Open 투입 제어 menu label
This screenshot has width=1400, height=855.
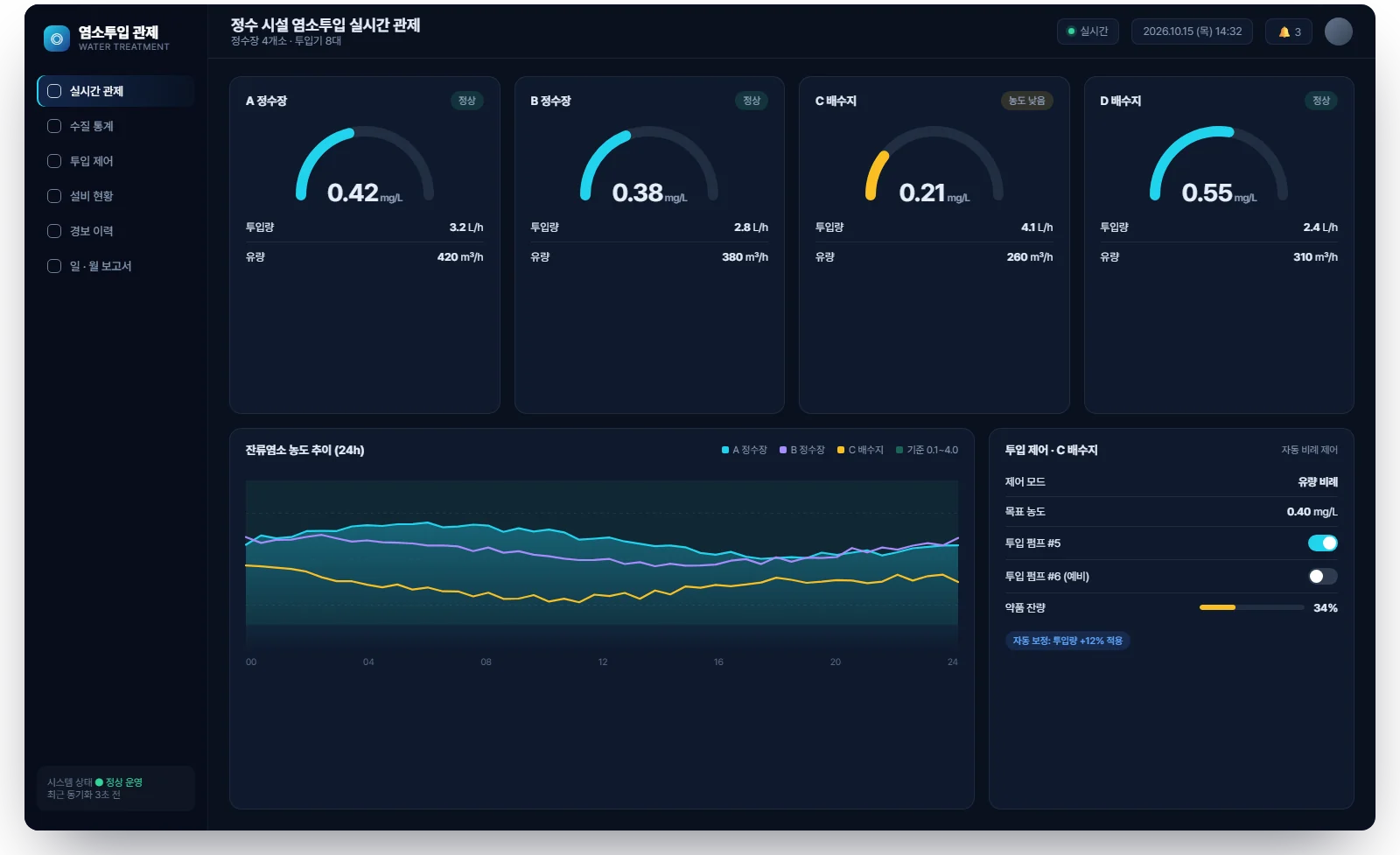click(92, 161)
